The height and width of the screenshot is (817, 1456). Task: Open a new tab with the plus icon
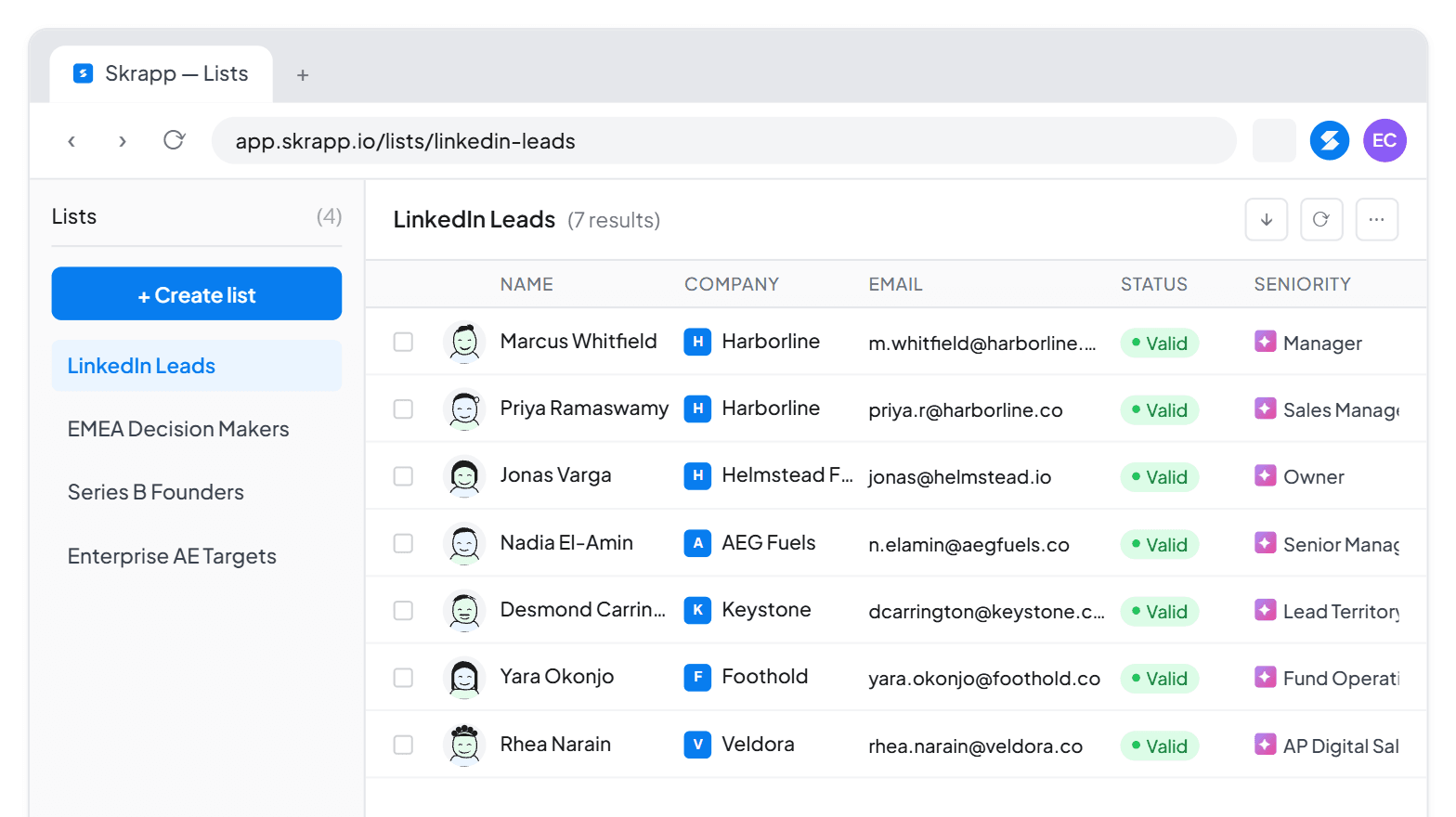tap(303, 75)
